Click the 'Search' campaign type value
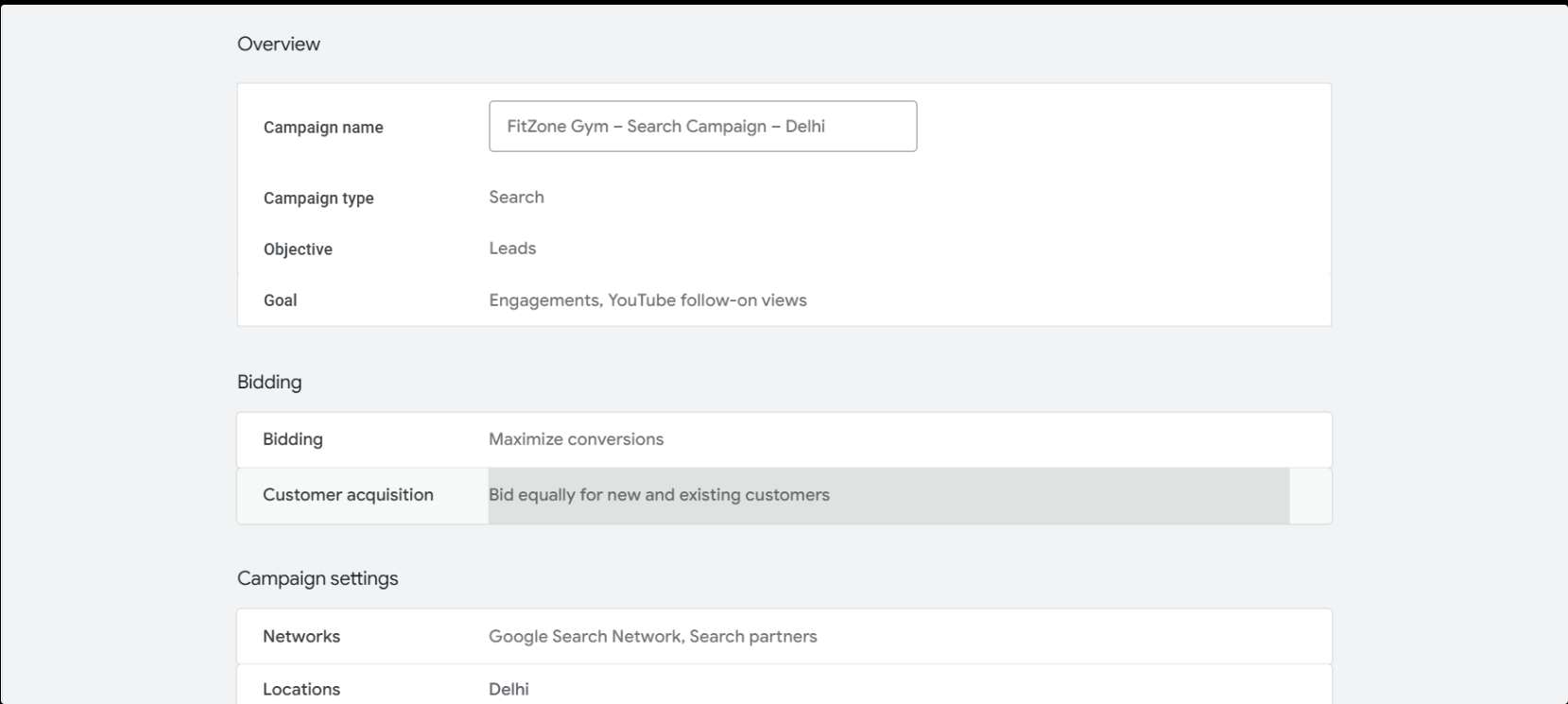Image resolution: width=1568 pixels, height=704 pixels. (516, 197)
